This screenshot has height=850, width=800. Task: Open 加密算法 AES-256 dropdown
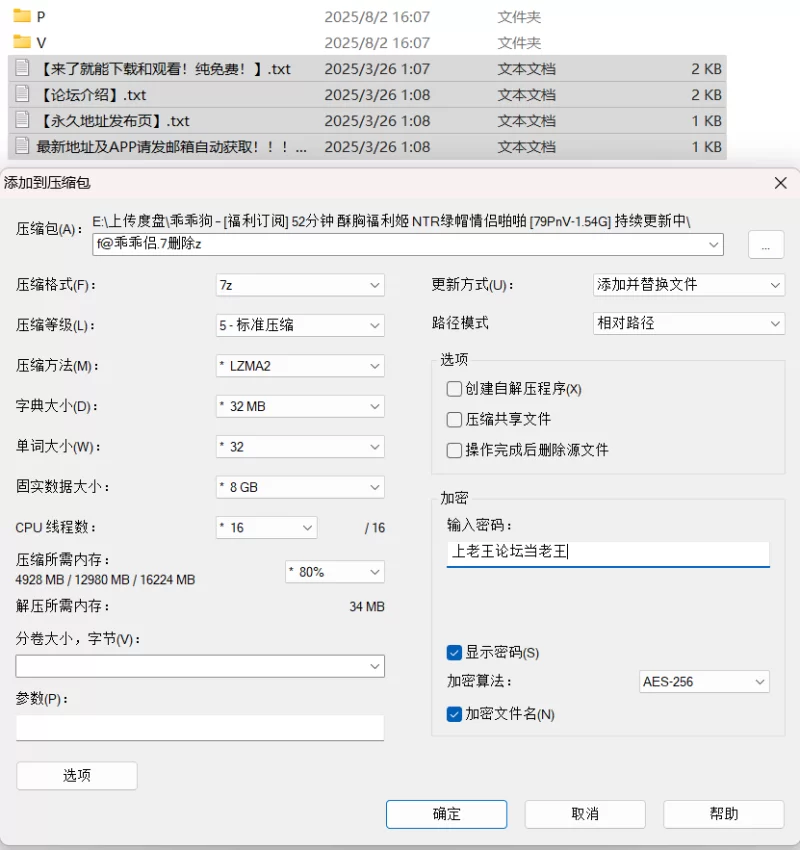pyautogui.click(x=704, y=681)
